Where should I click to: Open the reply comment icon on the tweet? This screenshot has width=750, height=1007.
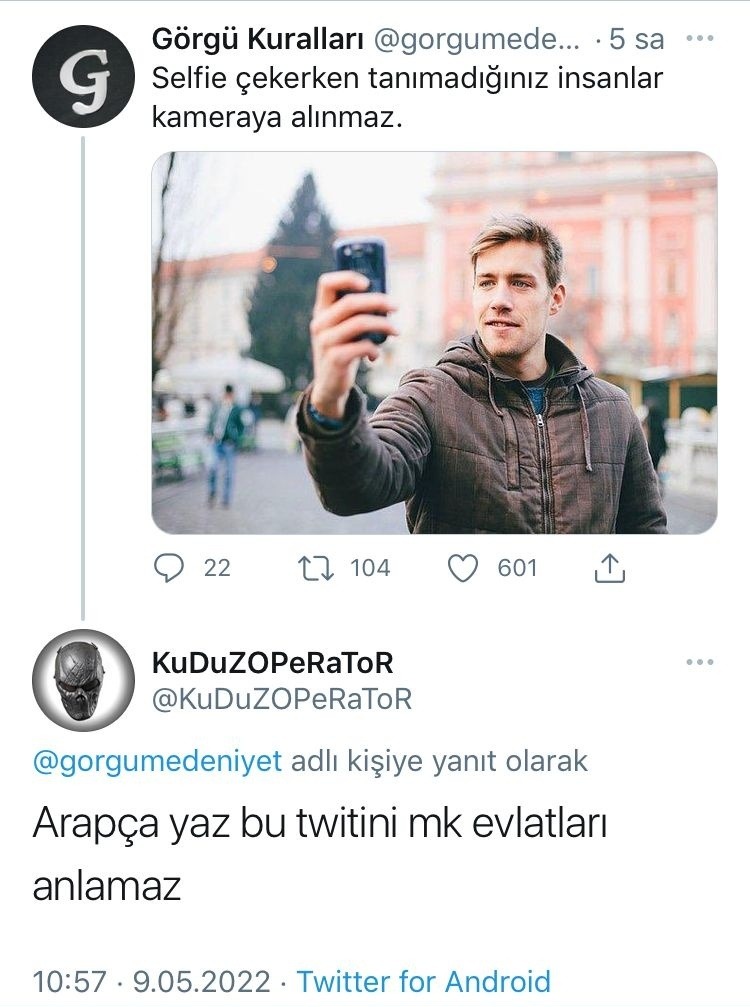click(170, 568)
